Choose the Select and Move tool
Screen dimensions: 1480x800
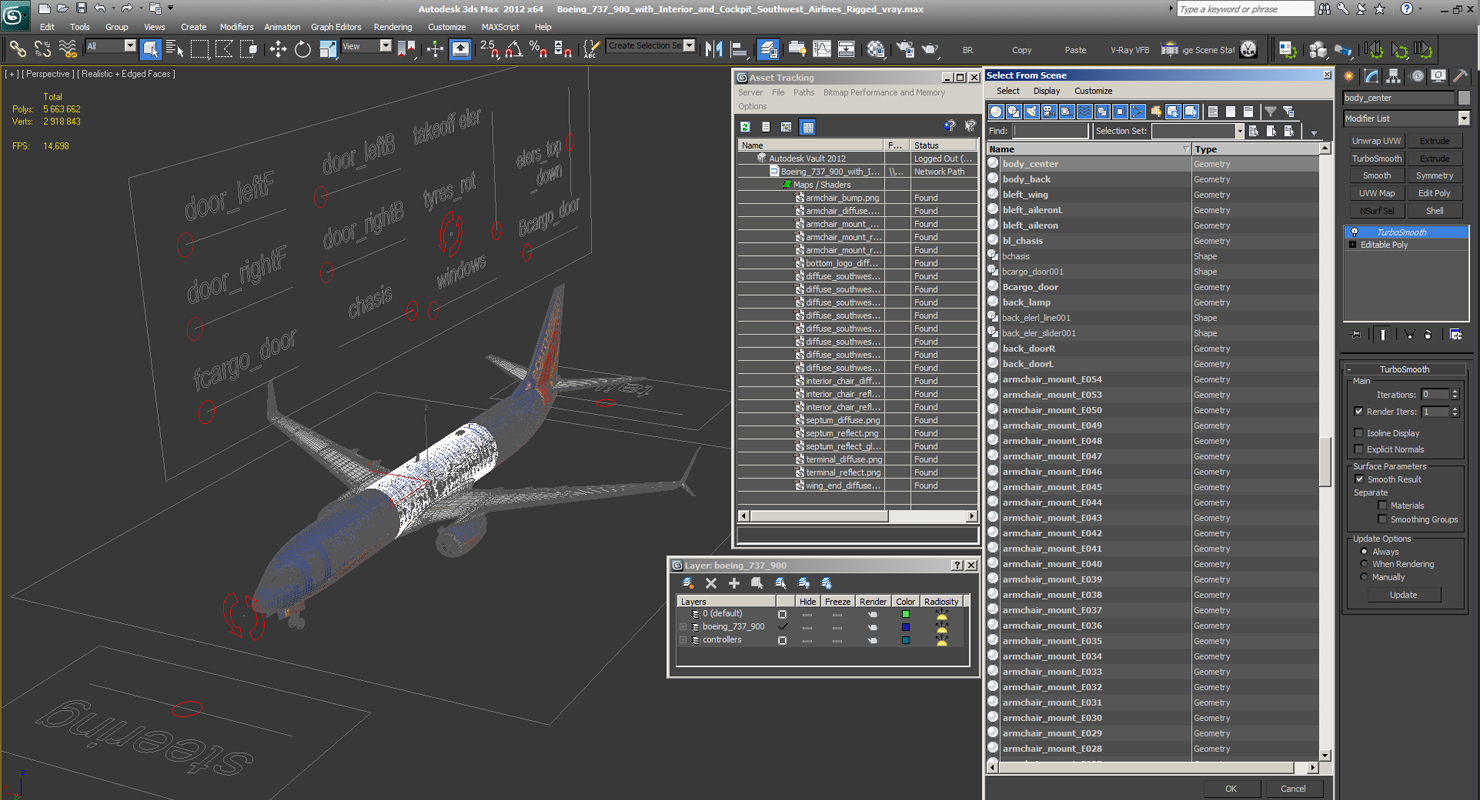[x=277, y=48]
